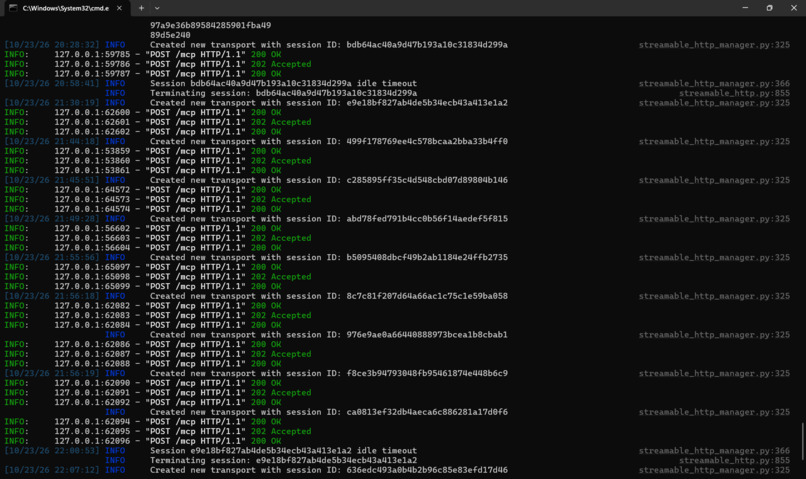Click the timestamp 21:55:56 log entry
This screenshot has height=479, width=806.
point(52,257)
